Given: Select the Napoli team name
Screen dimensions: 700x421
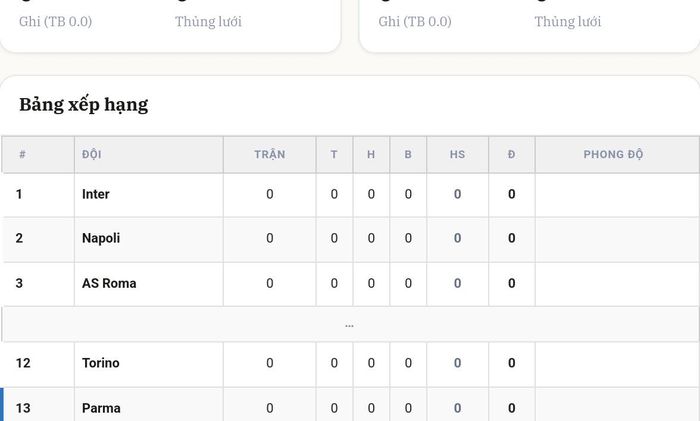Looking at the screenshot, I should [101, 238].
